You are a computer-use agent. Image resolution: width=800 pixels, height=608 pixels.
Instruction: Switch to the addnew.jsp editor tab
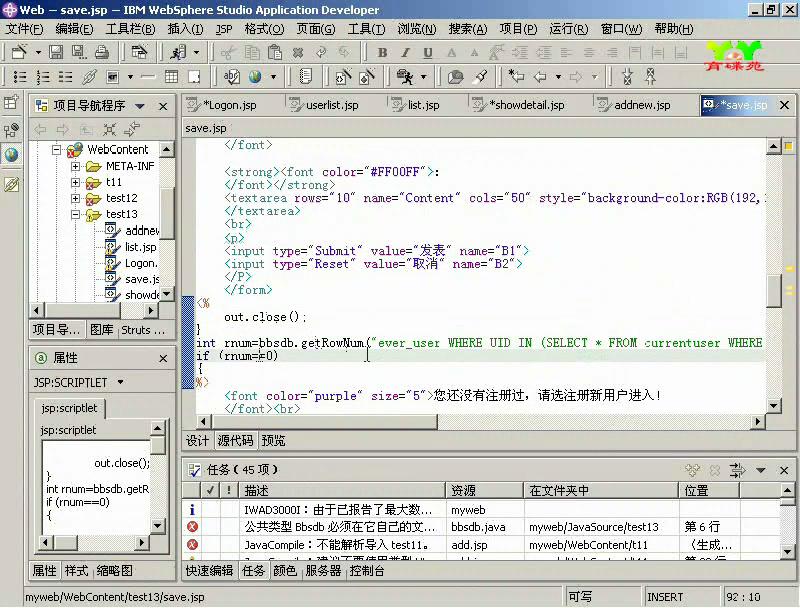coord(634,105)
